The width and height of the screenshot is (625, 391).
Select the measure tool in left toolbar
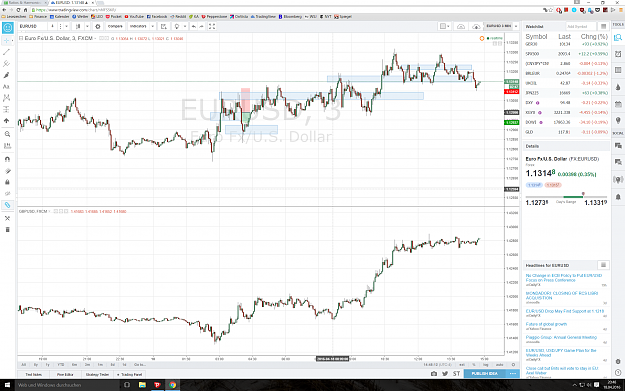(7, 146)
